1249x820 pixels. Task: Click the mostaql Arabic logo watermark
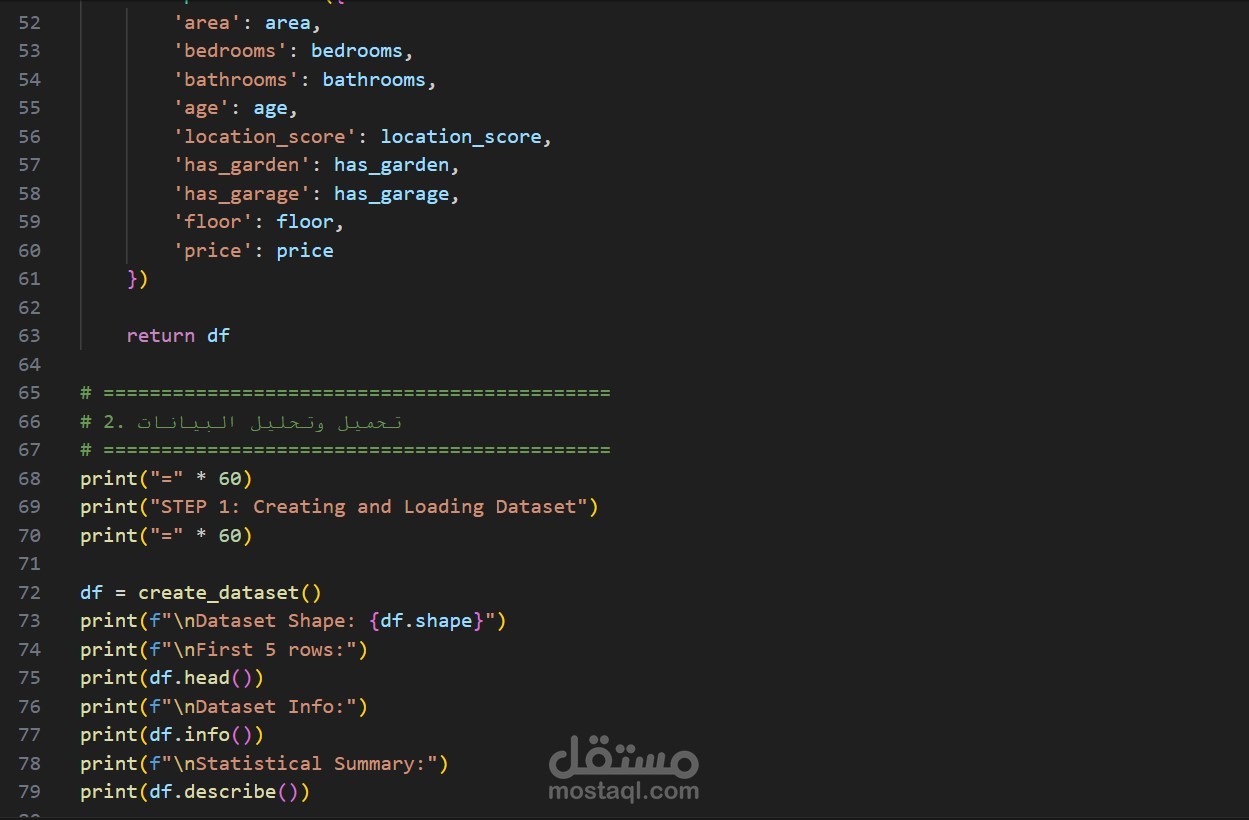coord(623,757)
